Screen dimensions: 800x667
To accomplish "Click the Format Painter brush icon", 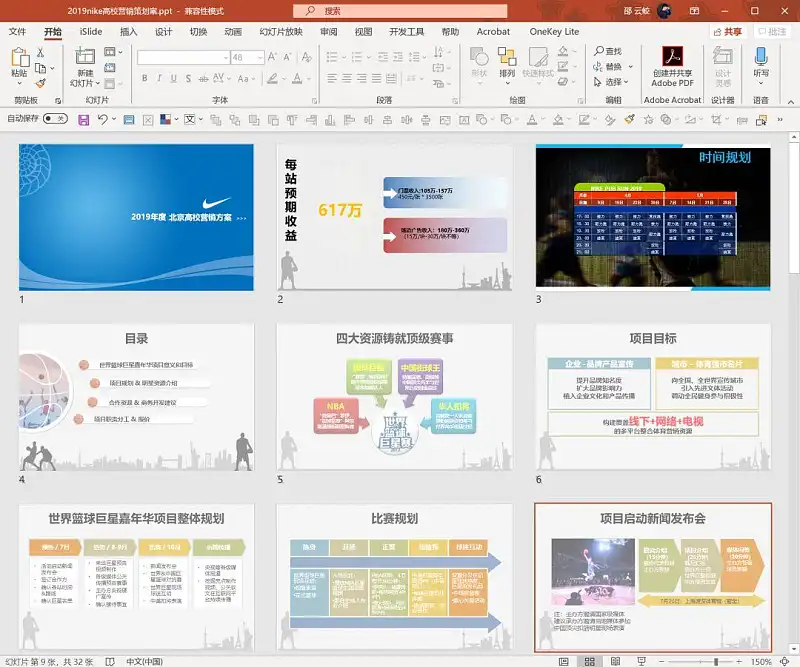I will (40, 83).
